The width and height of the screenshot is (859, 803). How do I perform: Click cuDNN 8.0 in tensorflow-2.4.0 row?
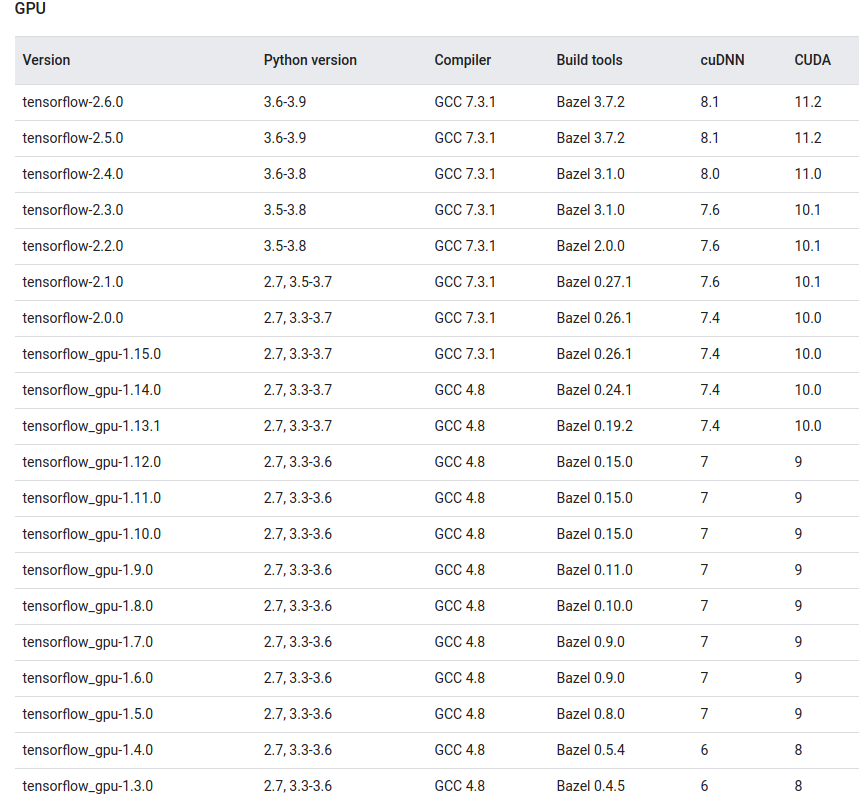(x=709, y=174)
